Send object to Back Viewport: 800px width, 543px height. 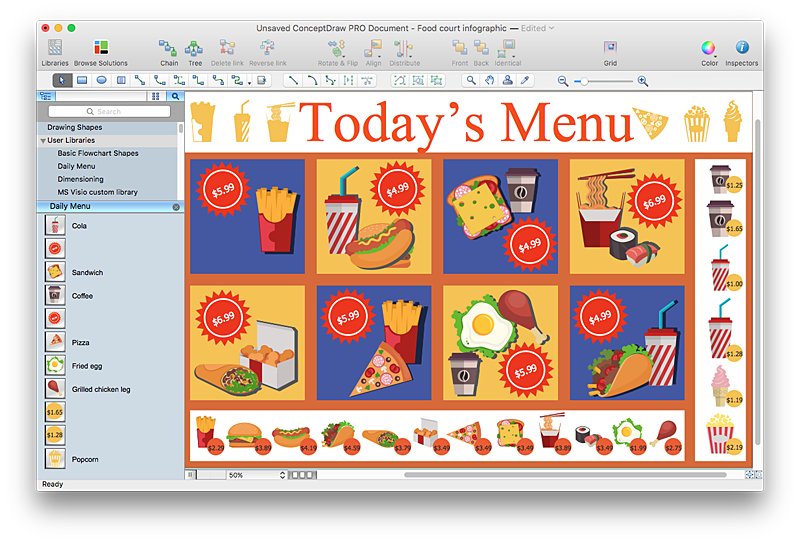481,53
